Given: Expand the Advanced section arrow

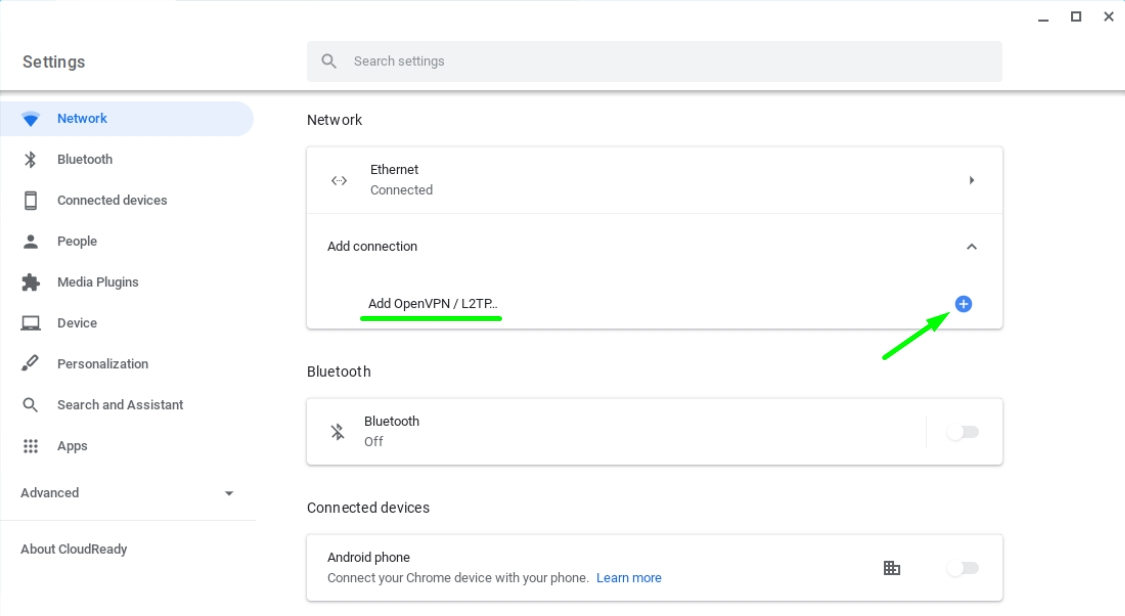Looking at the screenshot, I should coord(229,493).
